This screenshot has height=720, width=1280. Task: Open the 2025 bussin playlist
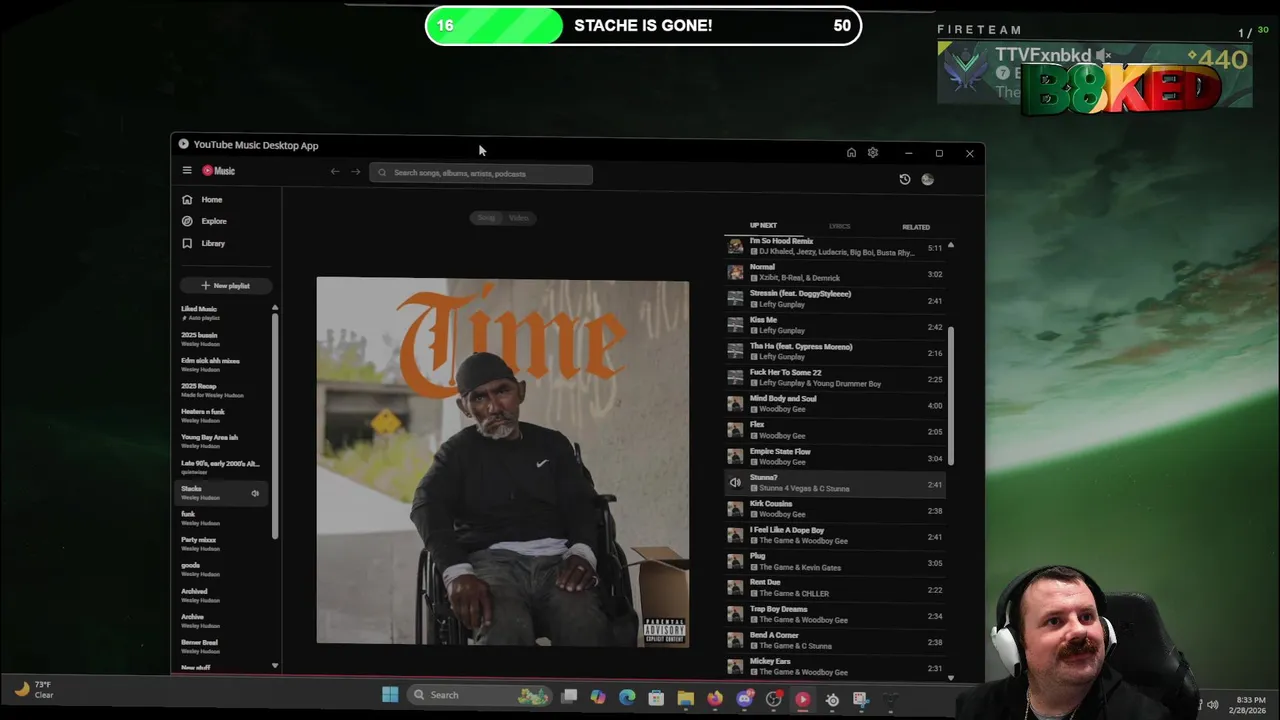[x=222, y=339]
